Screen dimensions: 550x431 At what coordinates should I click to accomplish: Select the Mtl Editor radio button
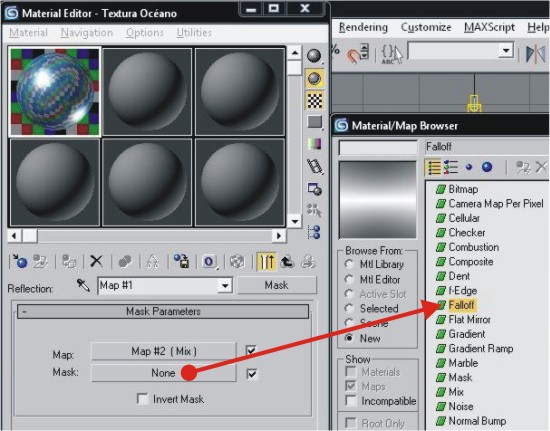coord(349,280)
